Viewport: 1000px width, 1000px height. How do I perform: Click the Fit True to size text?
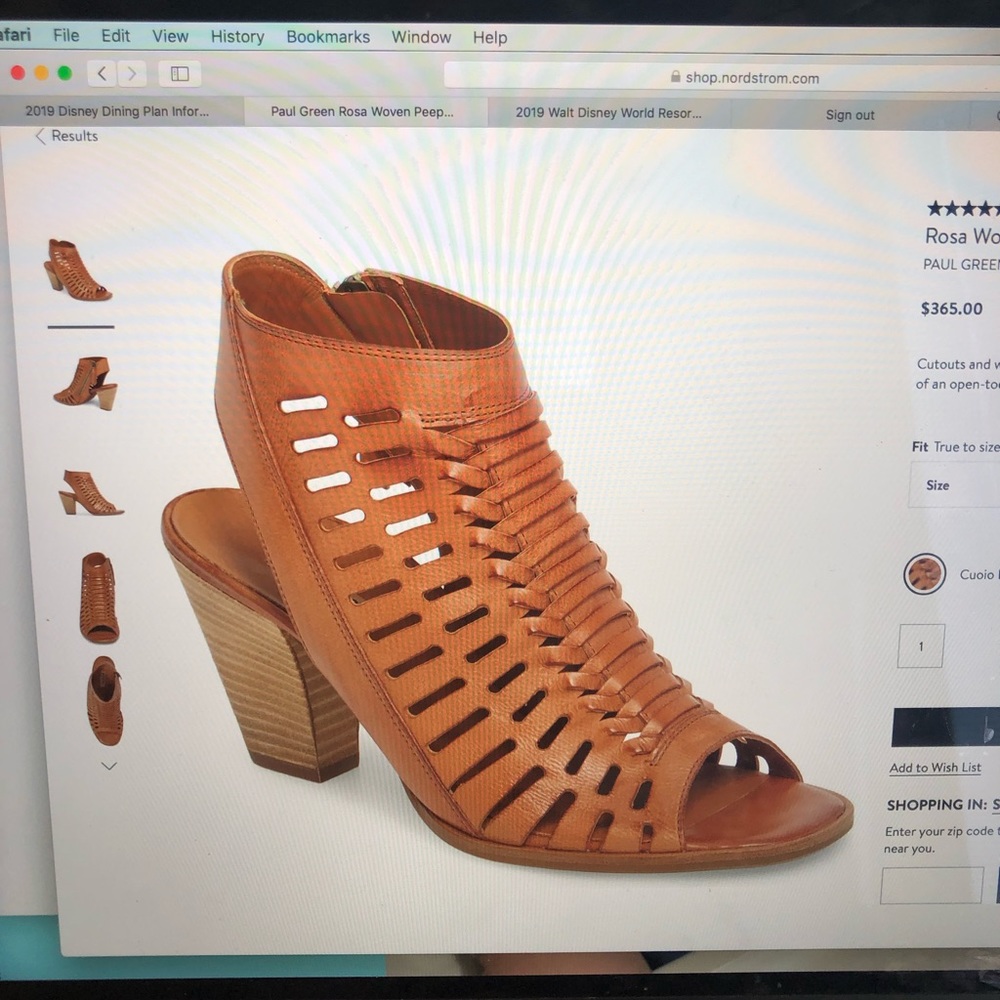coord(955,447)
